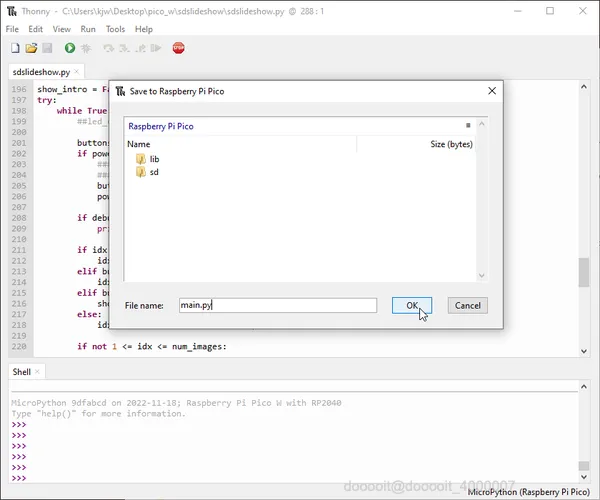The width and height of the screenshot is (600, 500).
Task: Click the Cancel button in save dialog
Action: (x=468, y=305)
